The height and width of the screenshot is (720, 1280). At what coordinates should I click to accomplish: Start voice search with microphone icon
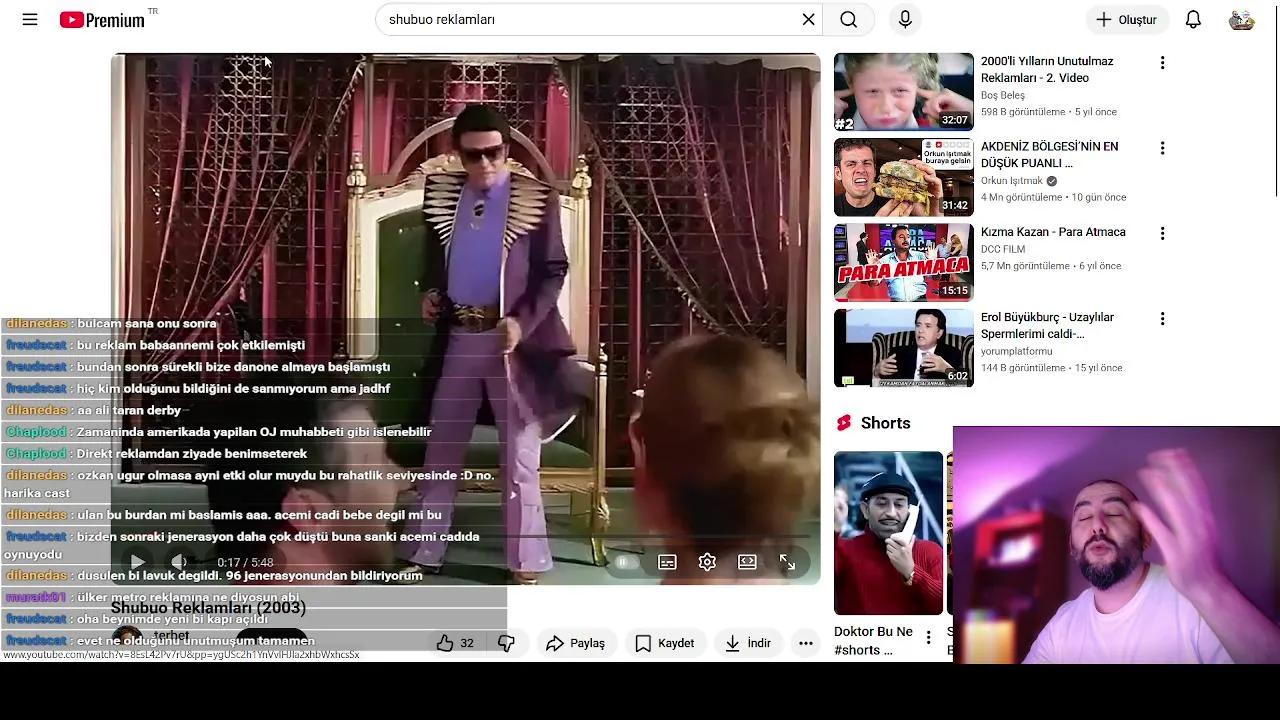905,19
